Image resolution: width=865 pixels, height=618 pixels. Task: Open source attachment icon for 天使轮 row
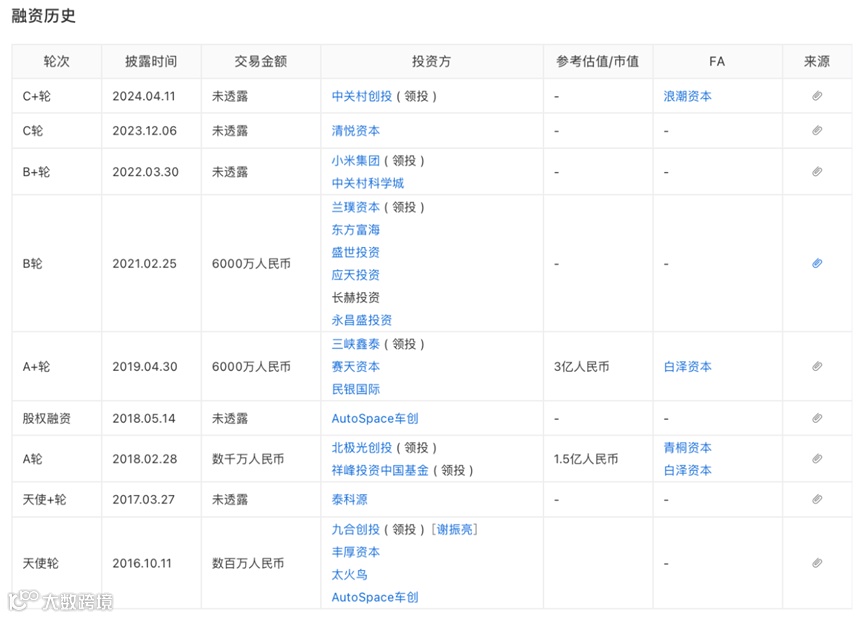click(x=817, y=563)
